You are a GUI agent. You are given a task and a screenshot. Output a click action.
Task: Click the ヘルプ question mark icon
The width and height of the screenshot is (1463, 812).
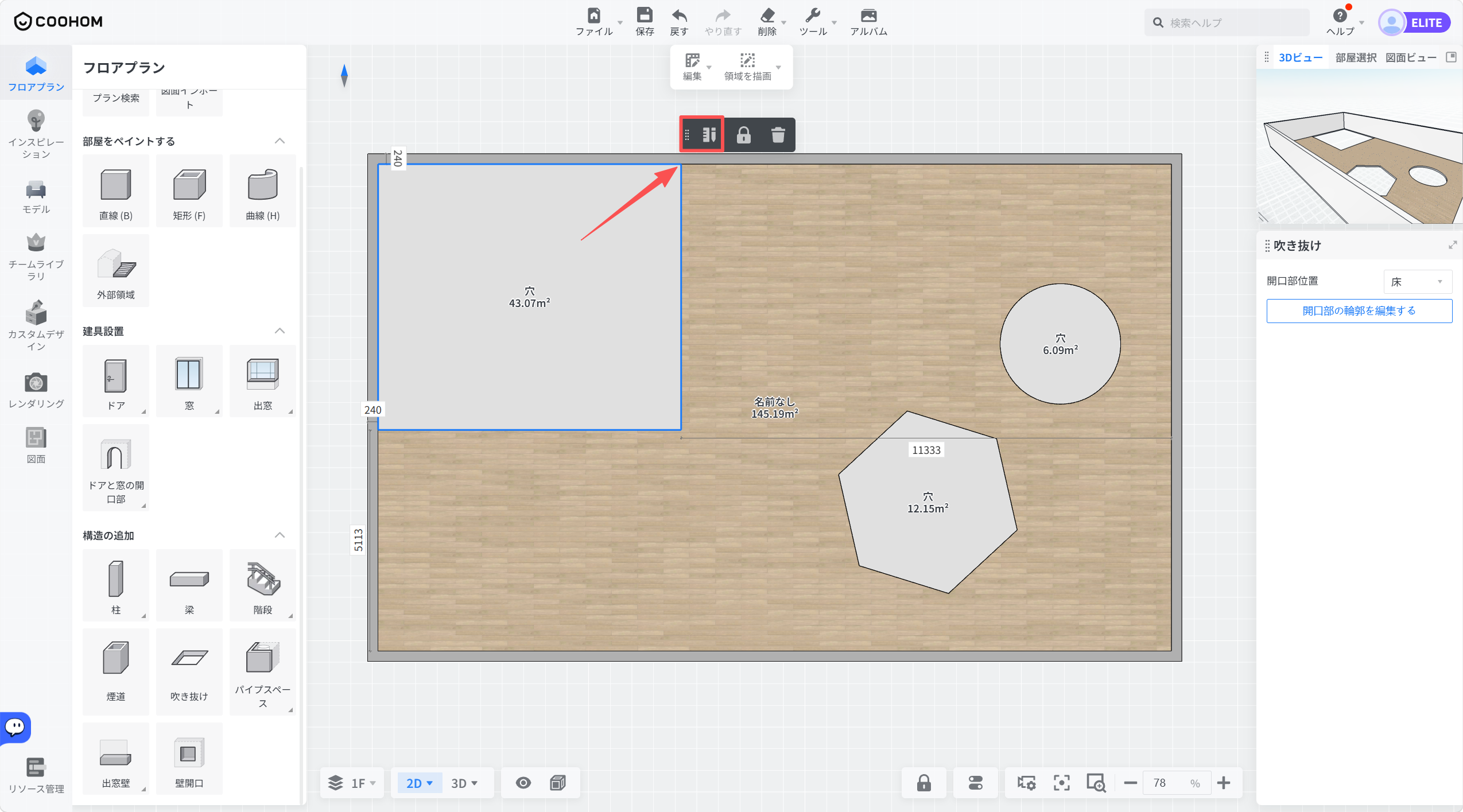(x=1340, y=16)
